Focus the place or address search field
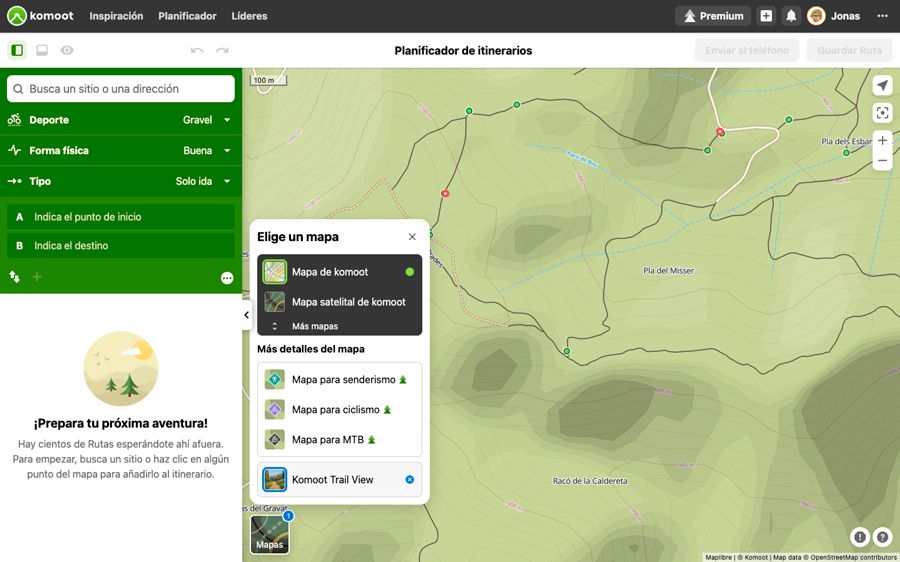The width and height of the screenshot is (900, 562). [x=121, y=89]
